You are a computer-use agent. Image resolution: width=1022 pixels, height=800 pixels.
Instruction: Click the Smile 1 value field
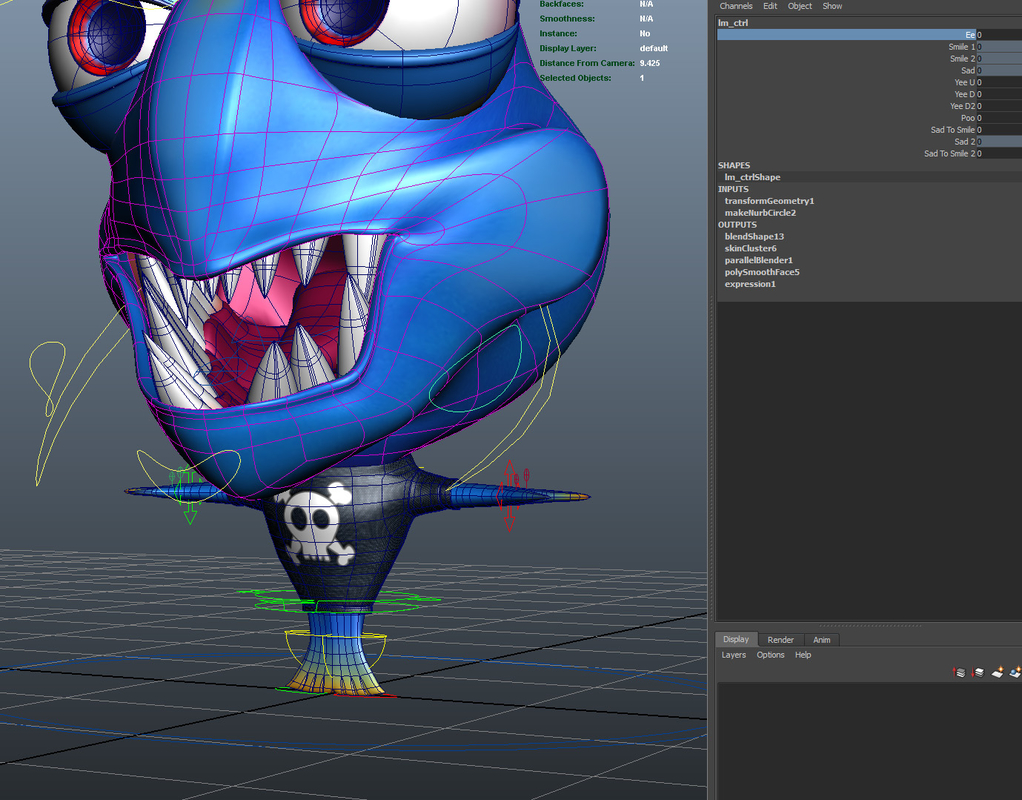coord(998,47)
